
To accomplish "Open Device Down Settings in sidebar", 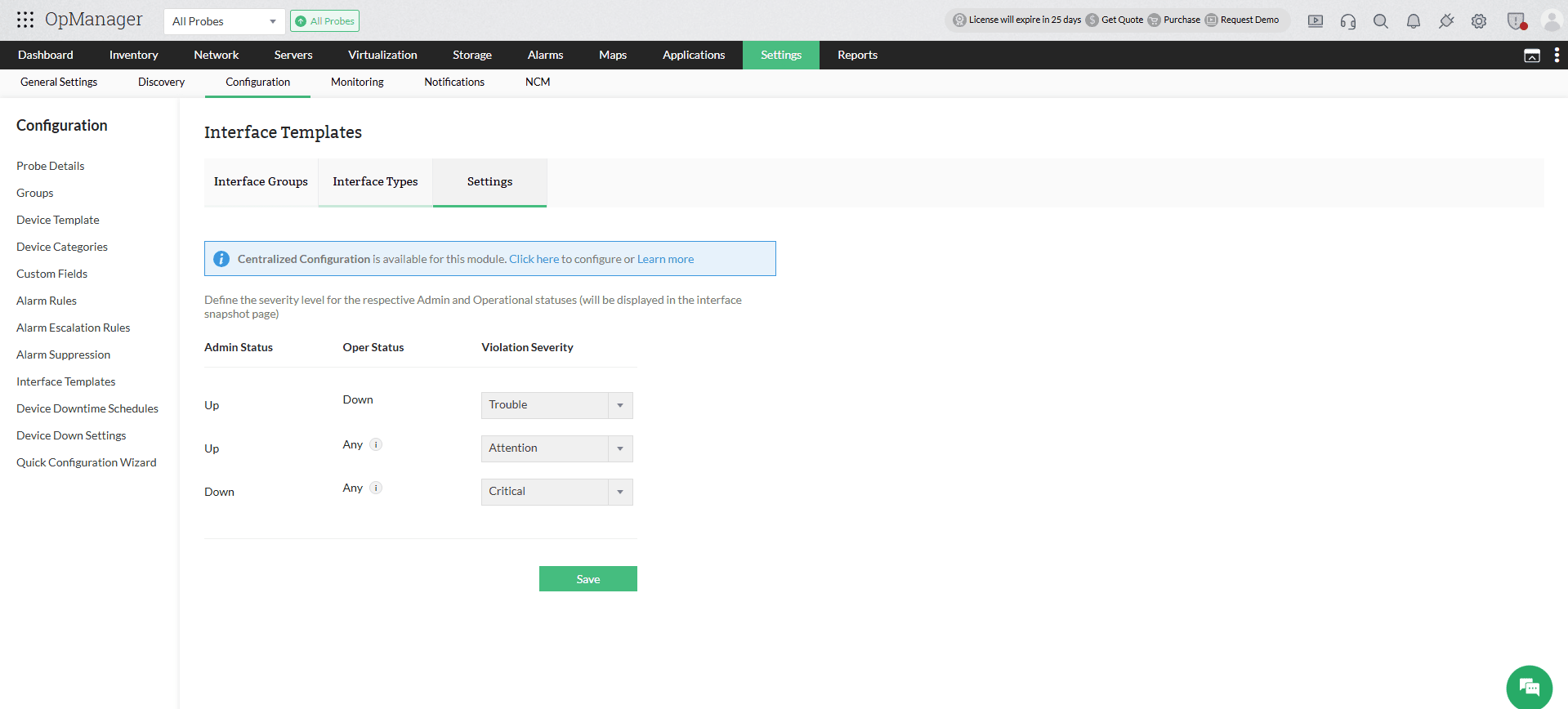I will point(72,435).
